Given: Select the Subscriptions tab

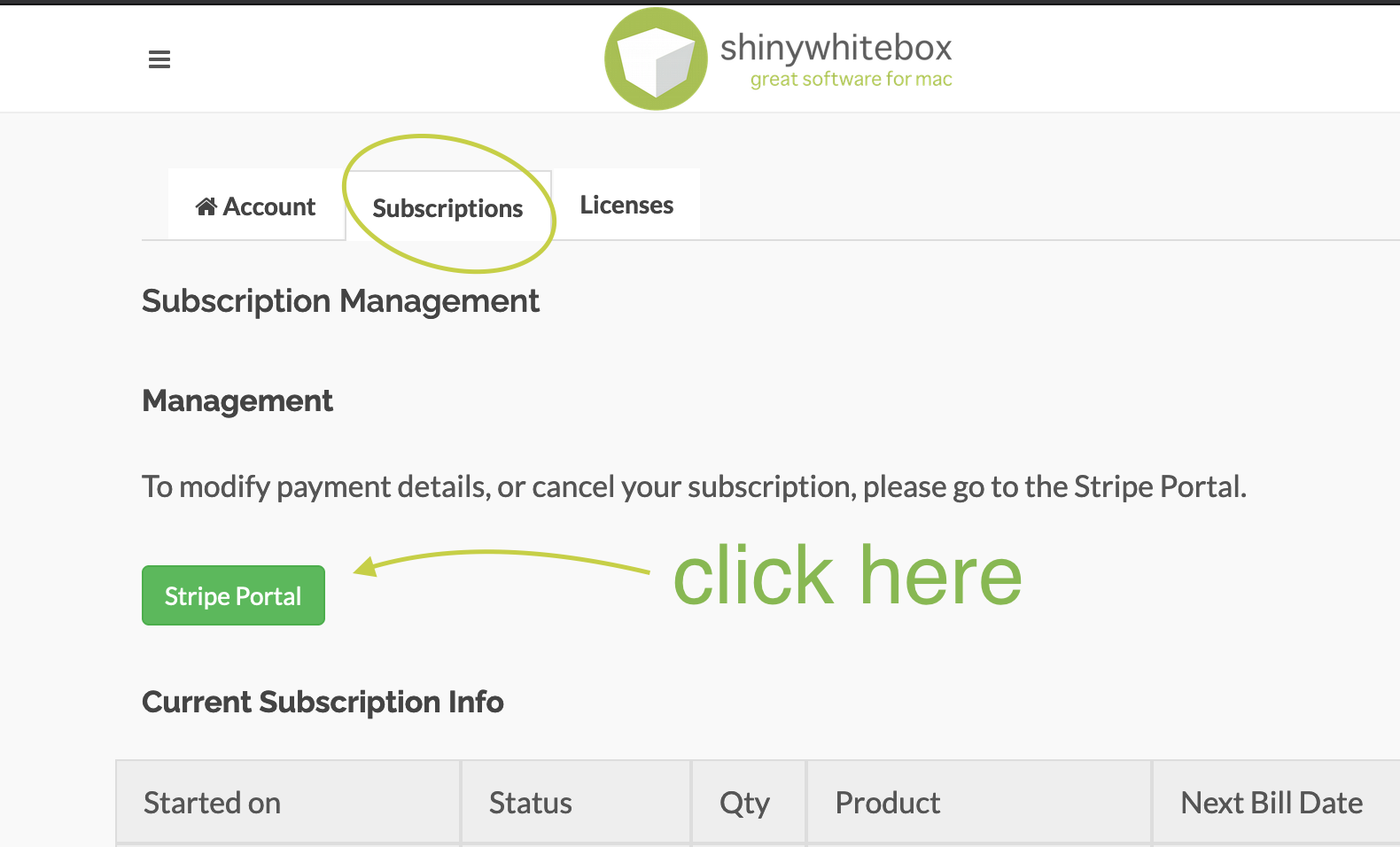Looking at the screenshot, I should pos(447,208).
